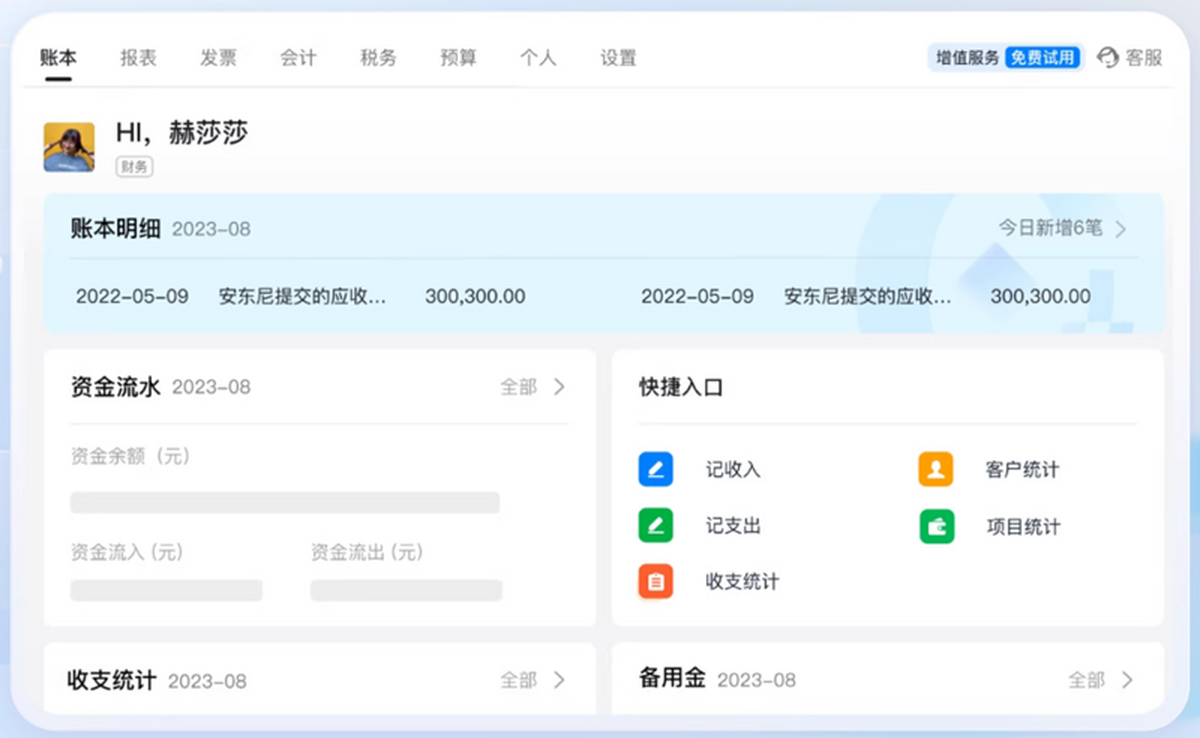Expand the 备用金 全部 chevron
Viewport: 1200px width, 738px height.
point(1127,680)
